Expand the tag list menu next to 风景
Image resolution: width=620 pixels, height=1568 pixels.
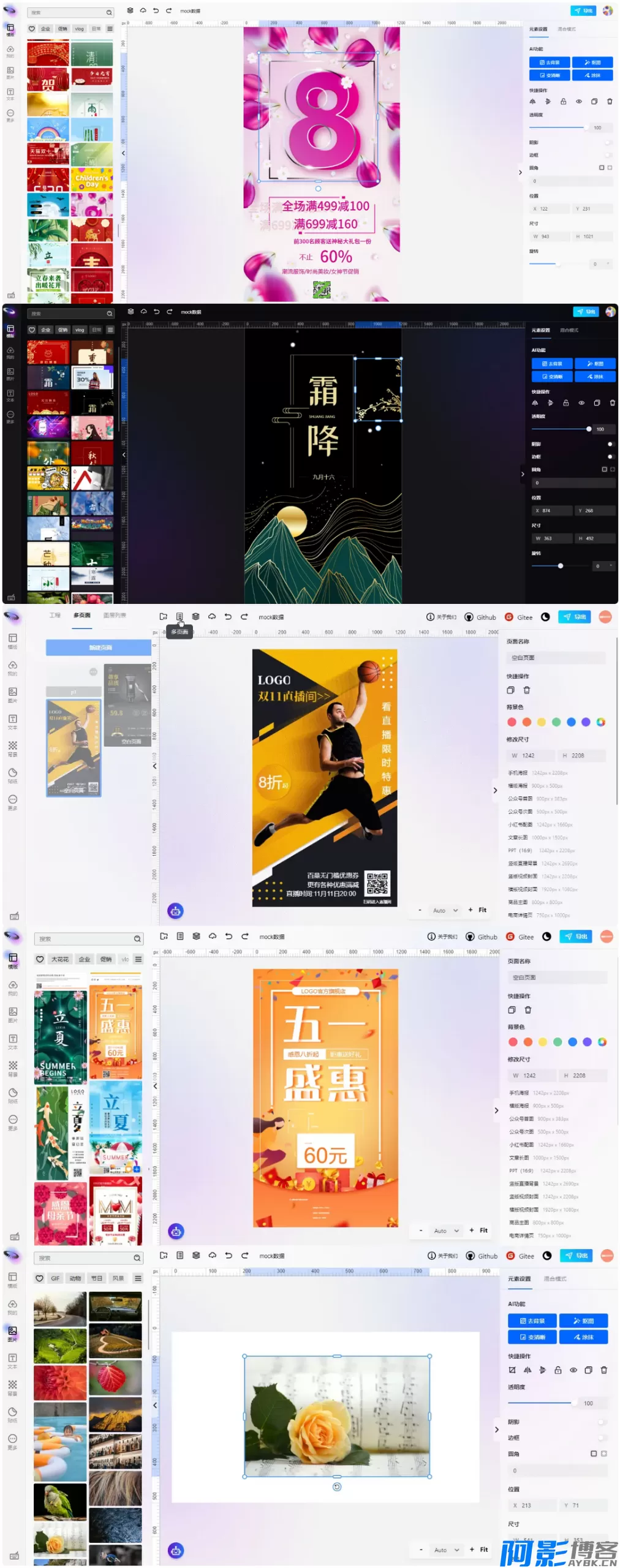pos(138,1278)
